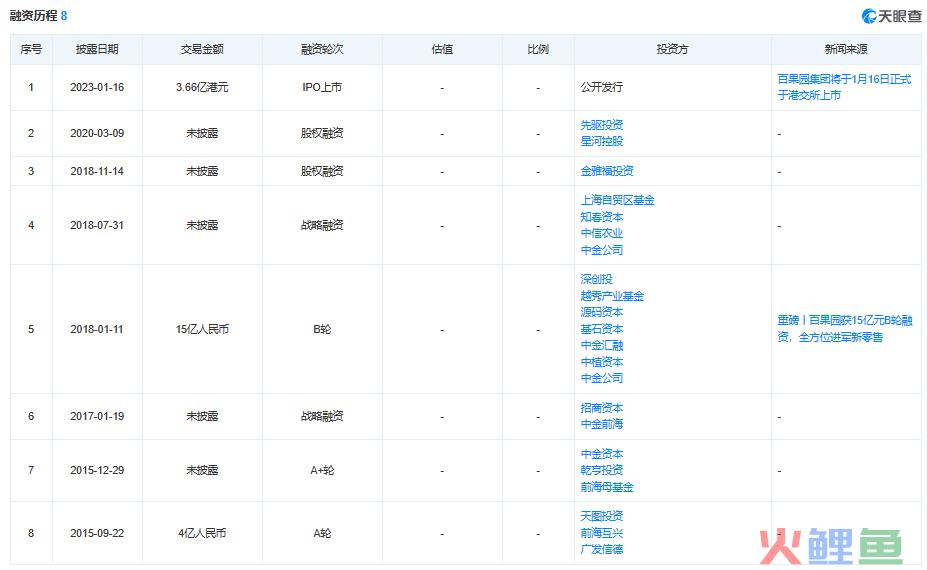927x570 pixels.
Task: Open investor link 基石资本
Action: (x=601, y=329)
